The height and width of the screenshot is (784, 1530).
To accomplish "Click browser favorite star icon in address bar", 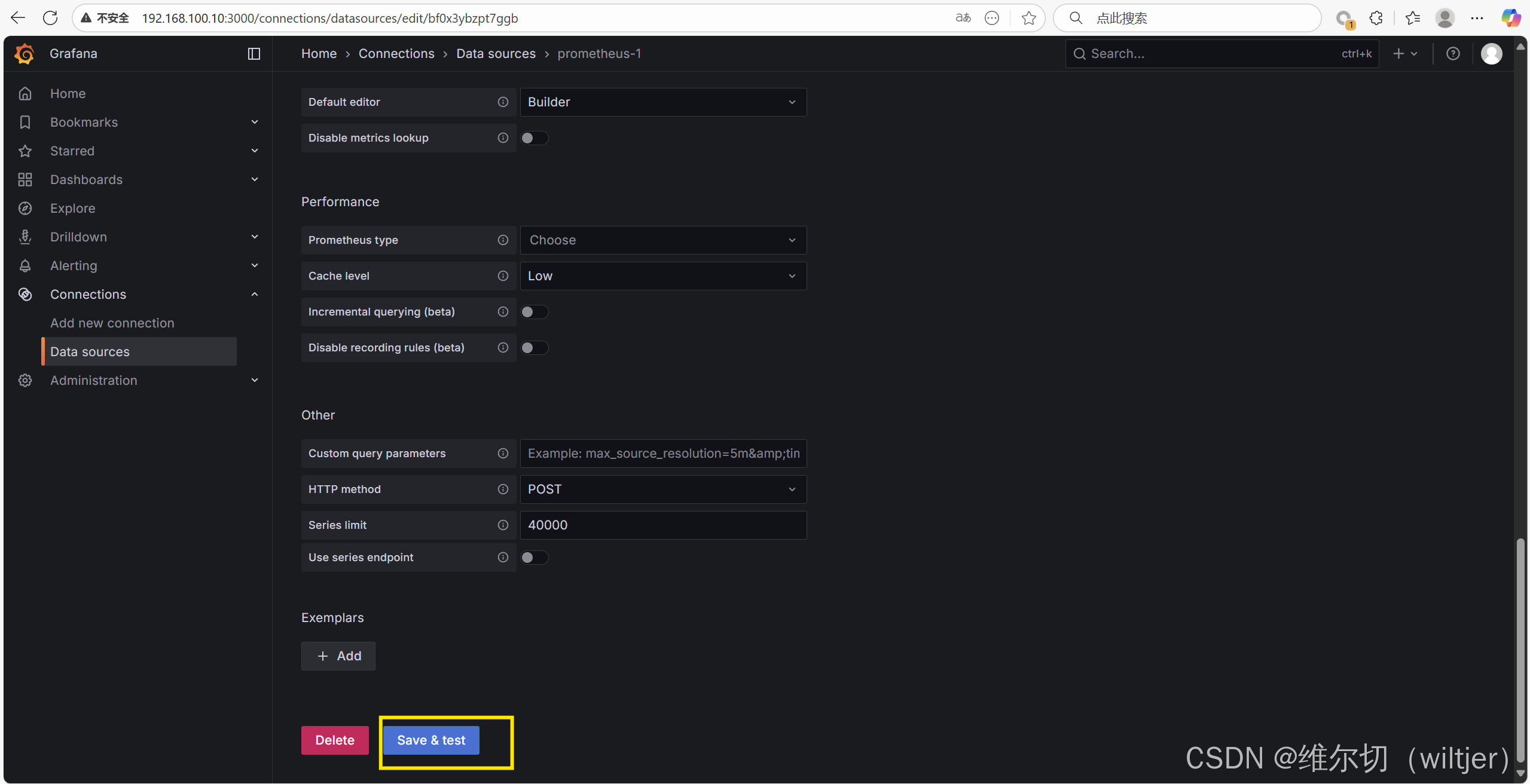I will point(1028,18).
